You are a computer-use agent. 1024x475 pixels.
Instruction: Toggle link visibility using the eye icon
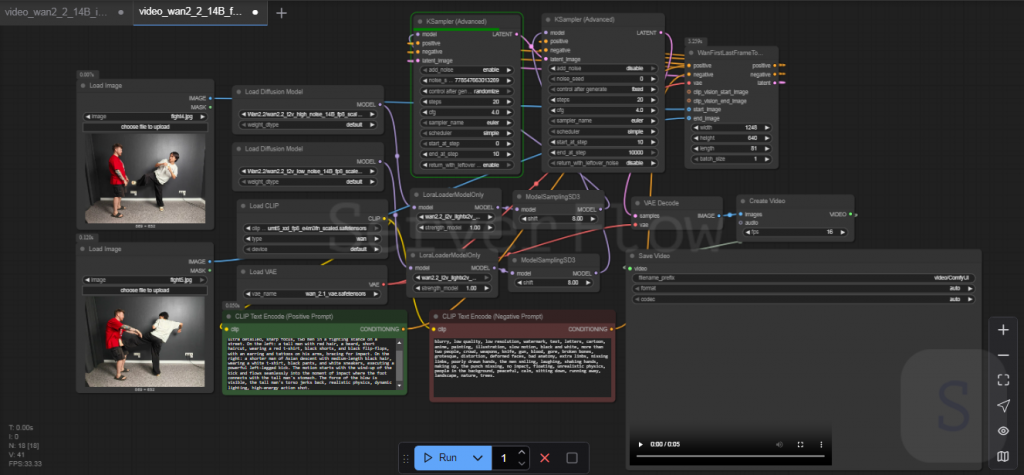point(1004,431)
